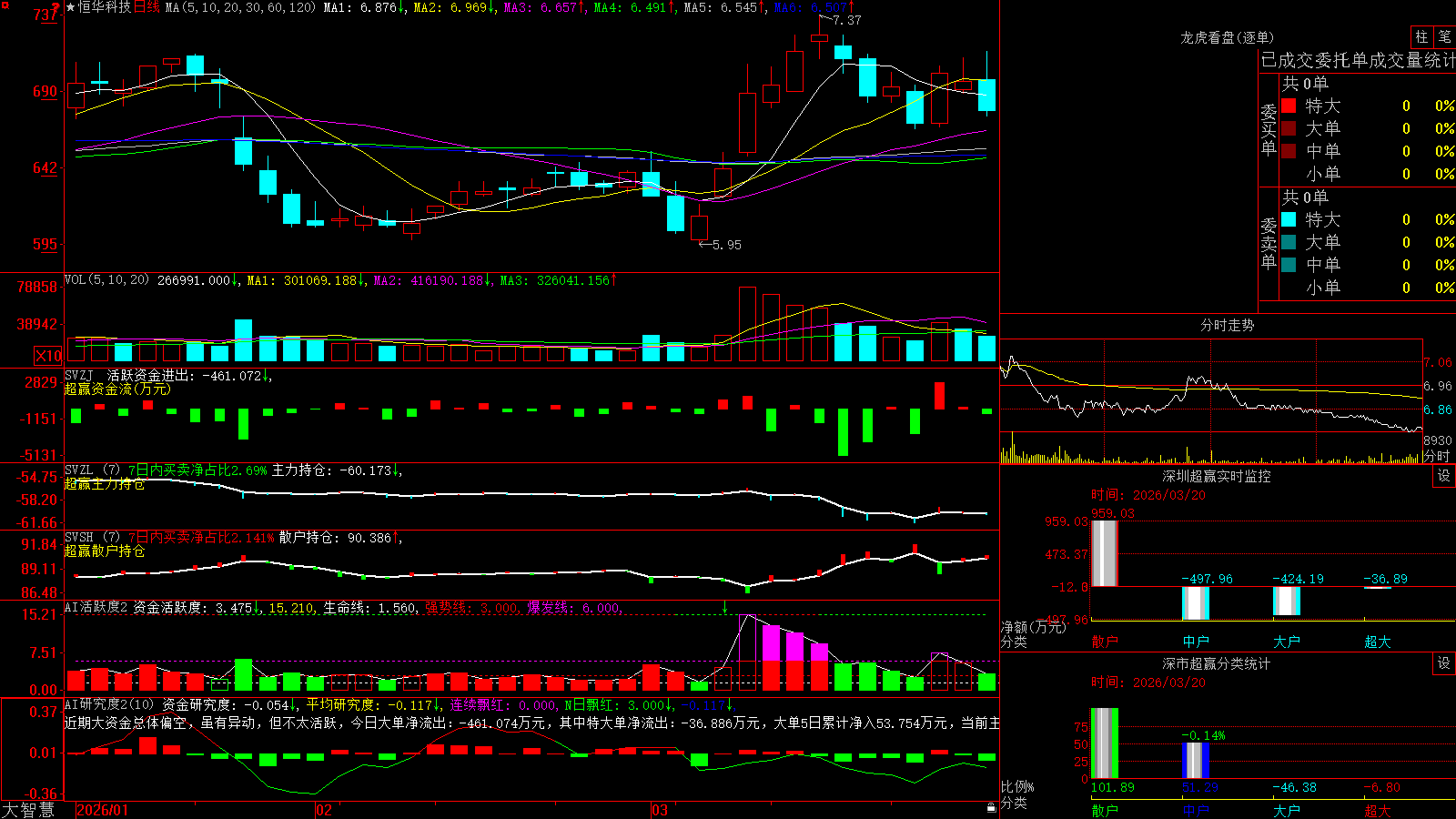Click the 超赢资金流(万元) label
The height and width of the screenshot is (819, 1456).
[x=117, y=389]
